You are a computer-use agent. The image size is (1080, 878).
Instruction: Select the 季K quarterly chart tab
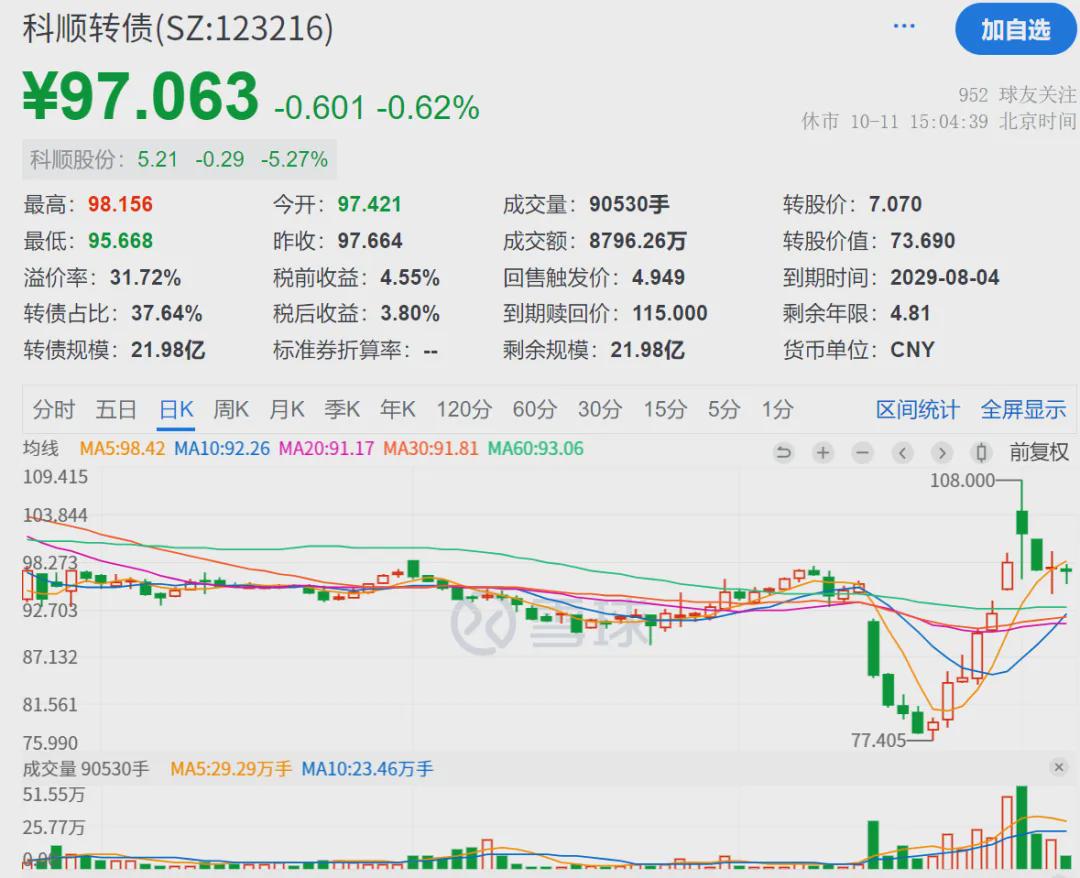(342, 410)
